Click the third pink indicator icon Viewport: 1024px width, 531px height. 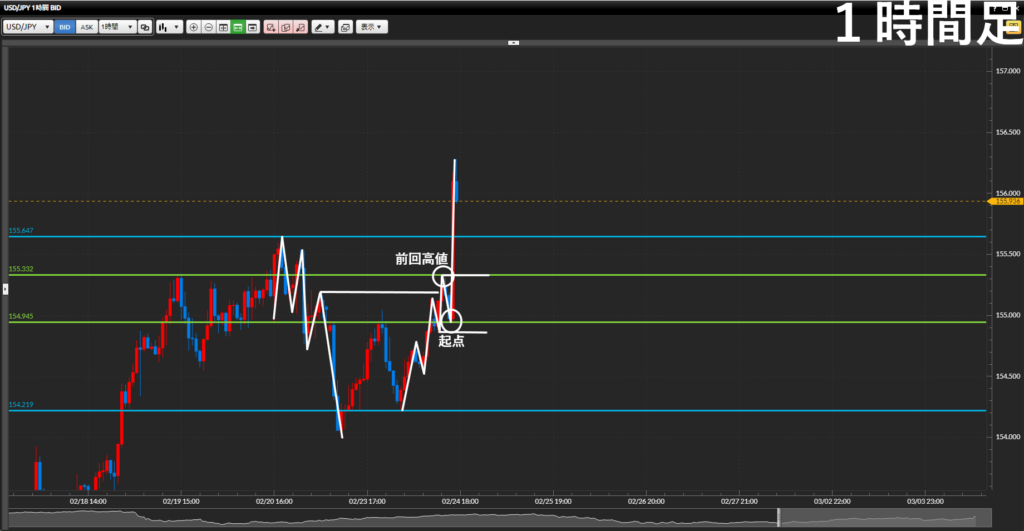pos(301,27)
